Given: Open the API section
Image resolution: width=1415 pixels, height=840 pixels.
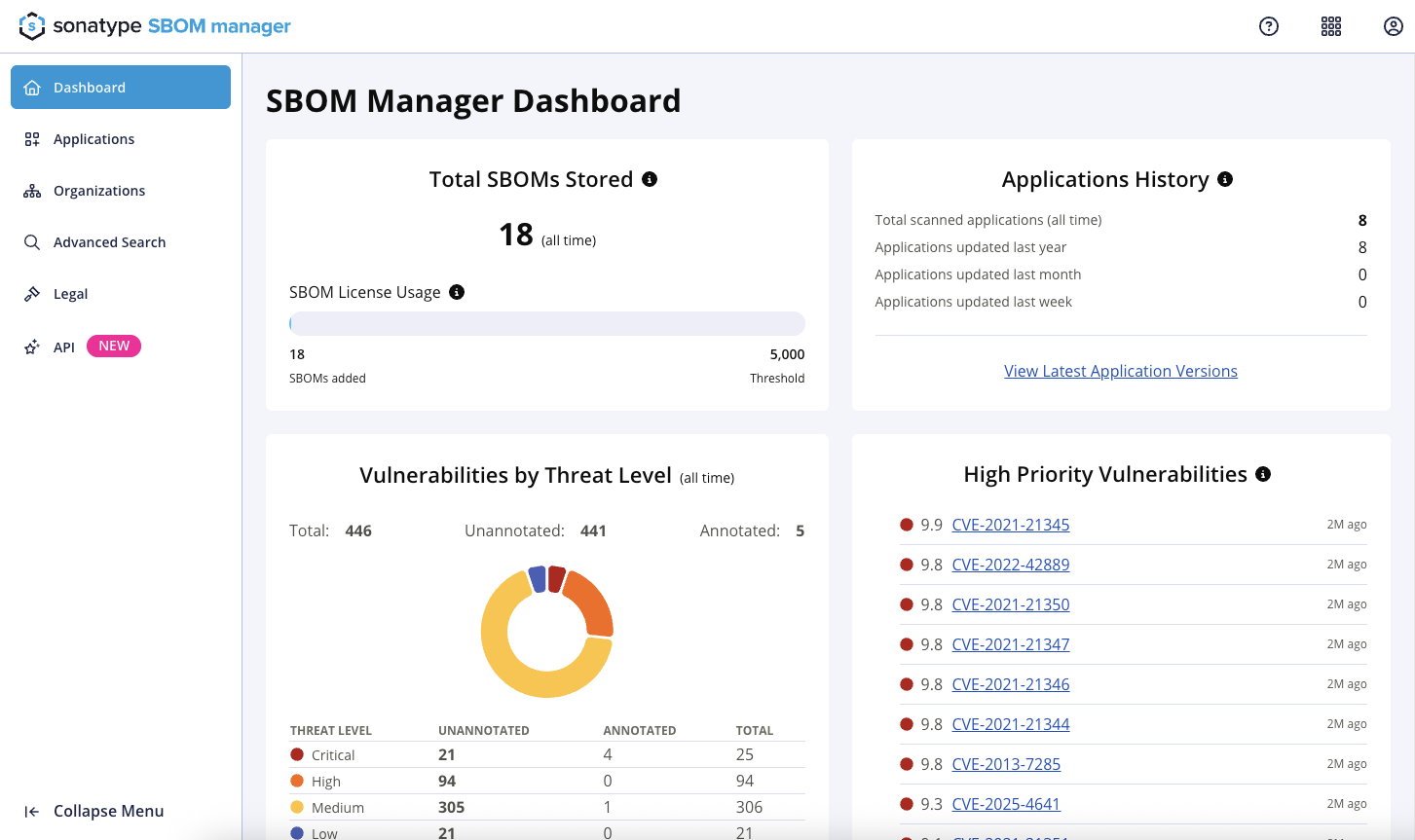Looking at the screenshot, I should pyautogui.click(x=64, y=347).
